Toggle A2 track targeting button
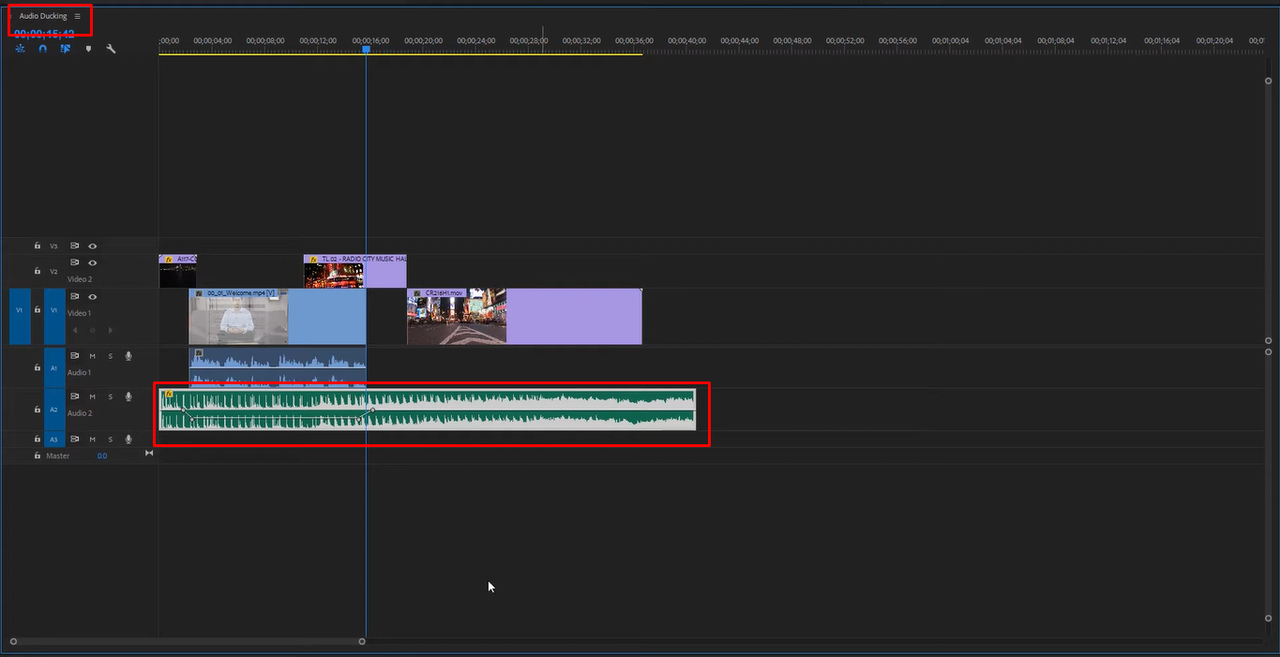Viewport: 1280px width, 657px height. pyautogui.click(x=54, y=409)
